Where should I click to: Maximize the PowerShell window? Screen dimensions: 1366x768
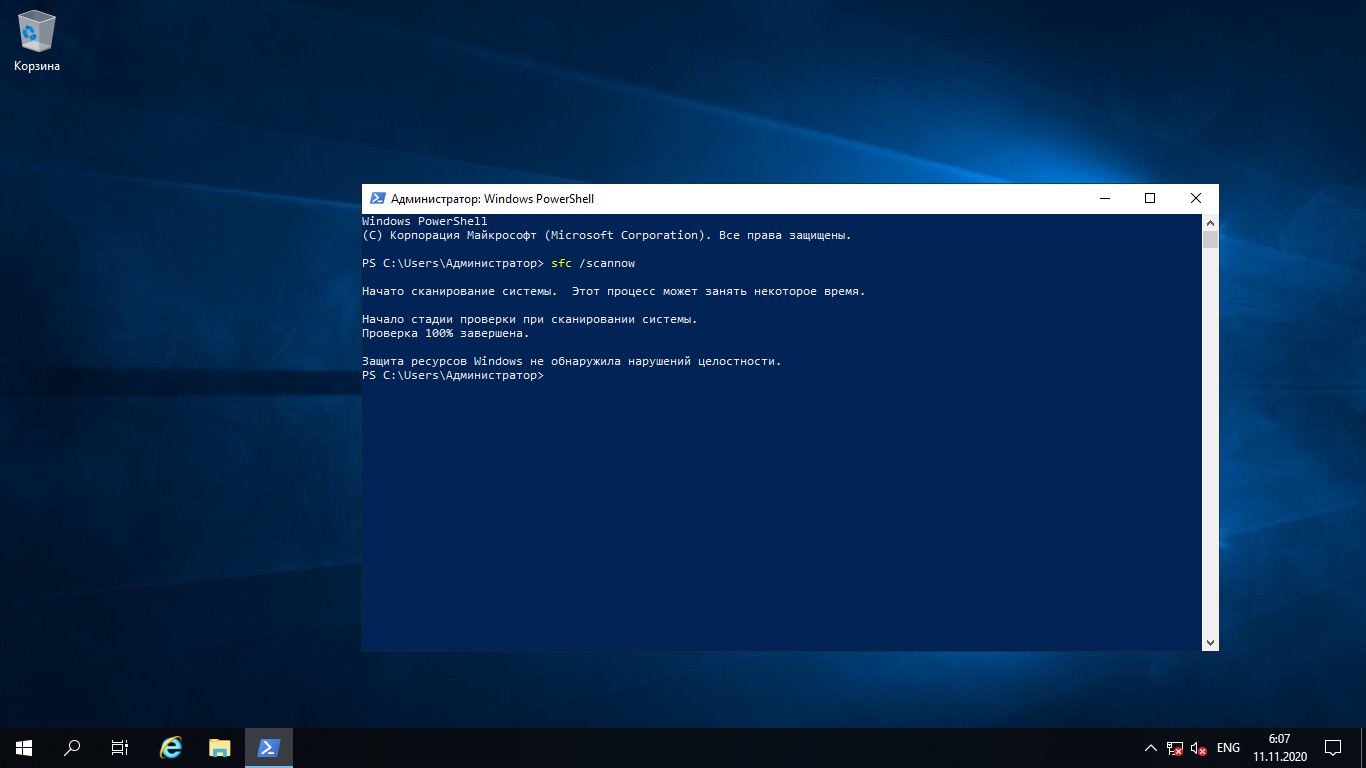pyautogui.click(x=1150, y=198)
